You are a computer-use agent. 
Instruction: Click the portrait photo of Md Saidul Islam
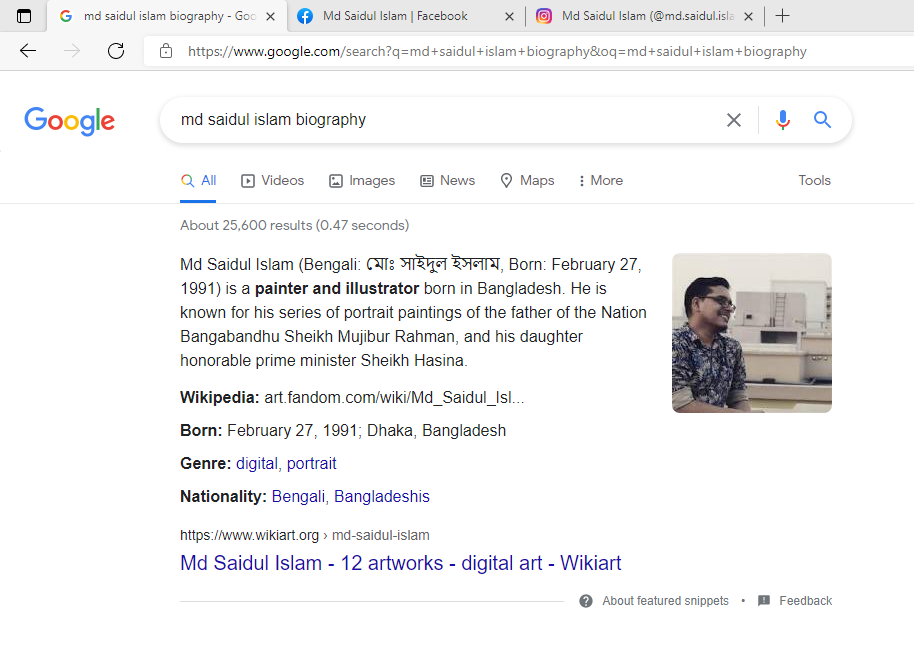click(x=751, y=333)
